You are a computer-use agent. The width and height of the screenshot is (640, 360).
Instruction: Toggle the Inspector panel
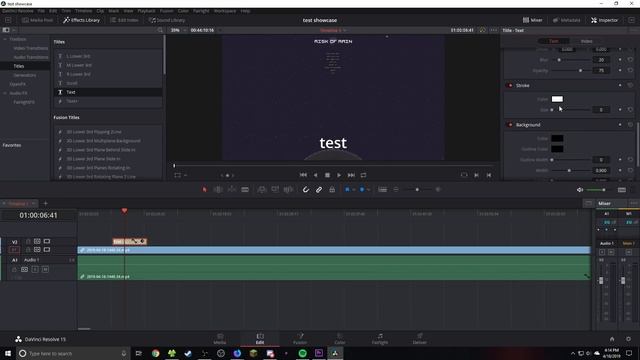tap(604, 20)
